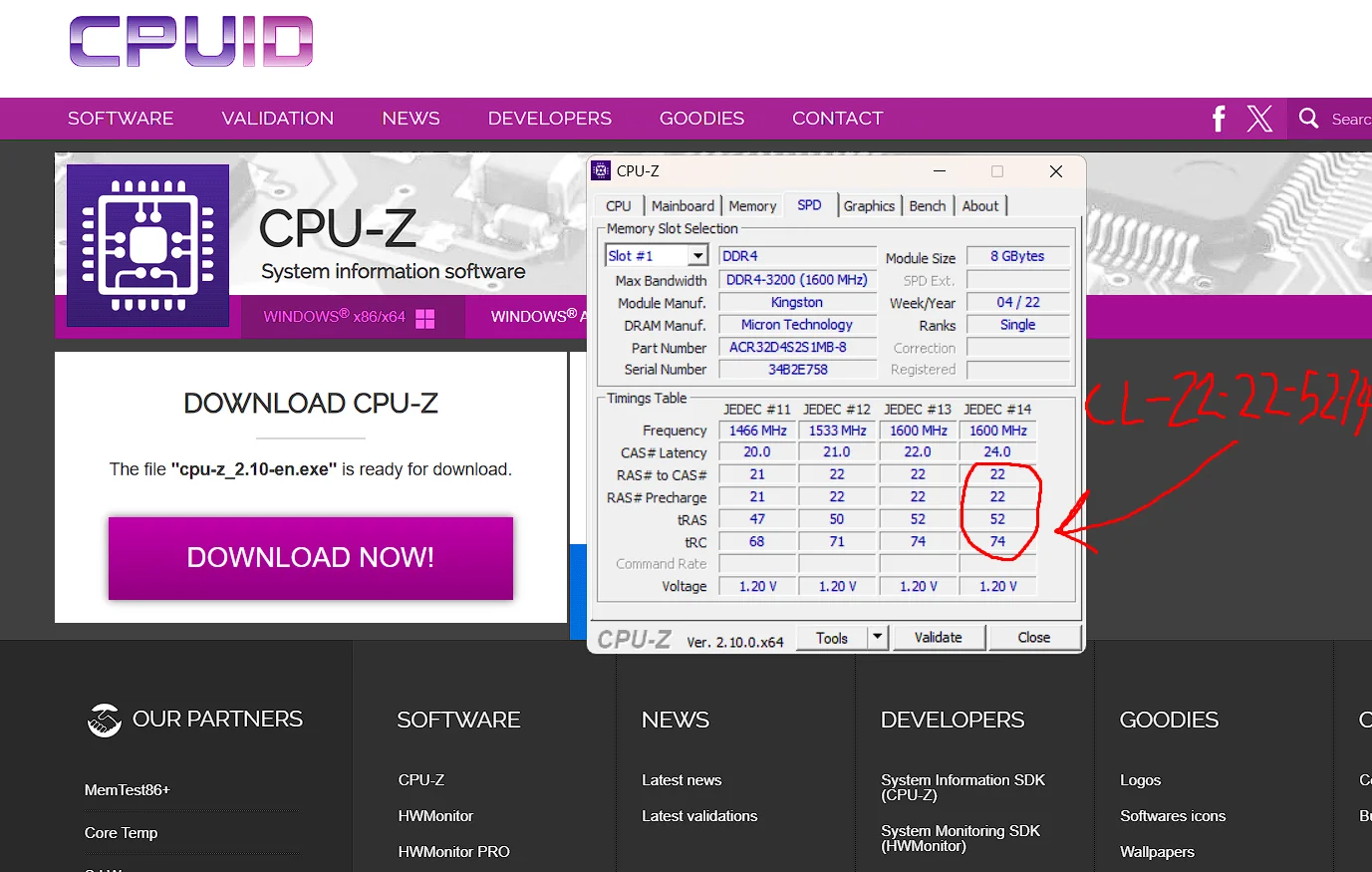1372x872 pixels.
Task: Open the VALIDATION nav menu
Action: tap(278, 119)
